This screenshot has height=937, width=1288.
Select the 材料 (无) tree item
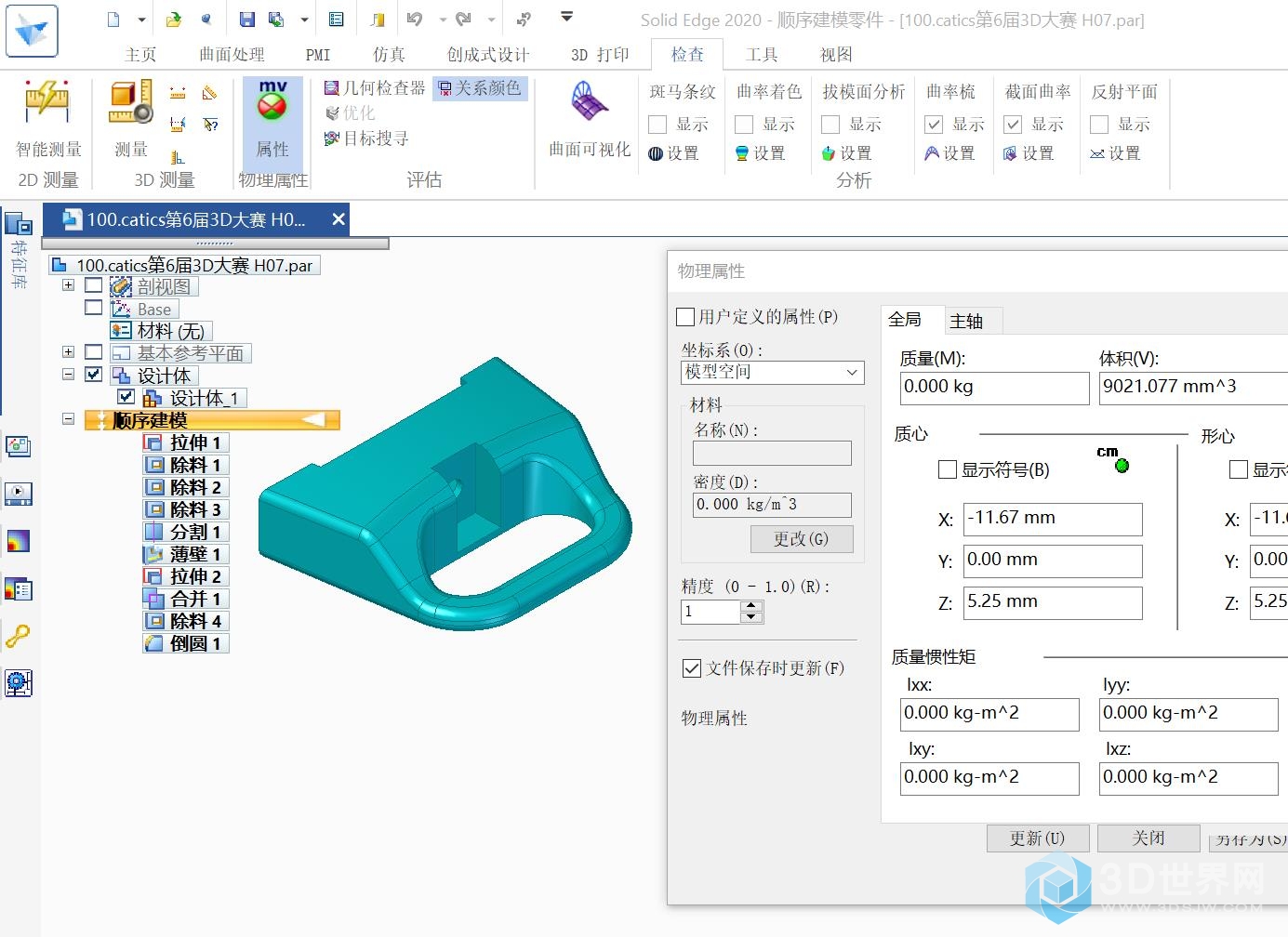click(162, 331)
